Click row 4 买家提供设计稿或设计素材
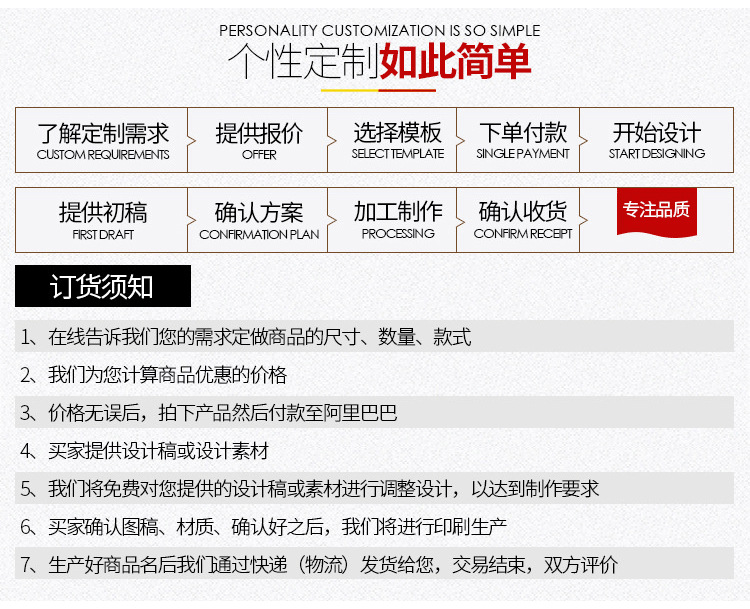Image resolution: width=750 pixels, height=609 pixels. (375, 451)
